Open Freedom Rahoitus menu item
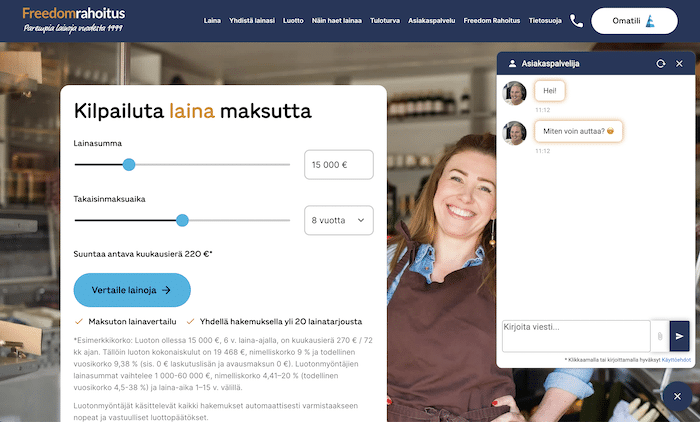 pyautogui.click(x=492, y=21)
